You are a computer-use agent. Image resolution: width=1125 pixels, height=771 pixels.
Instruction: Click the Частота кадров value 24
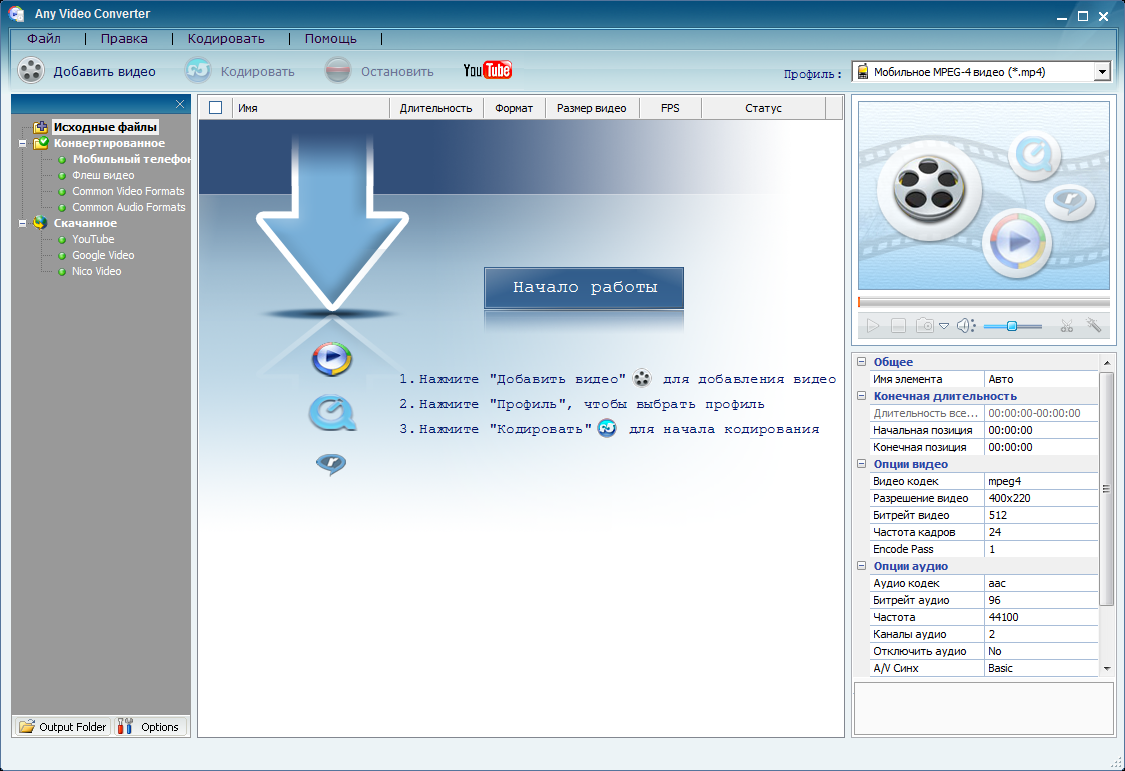1041,532
